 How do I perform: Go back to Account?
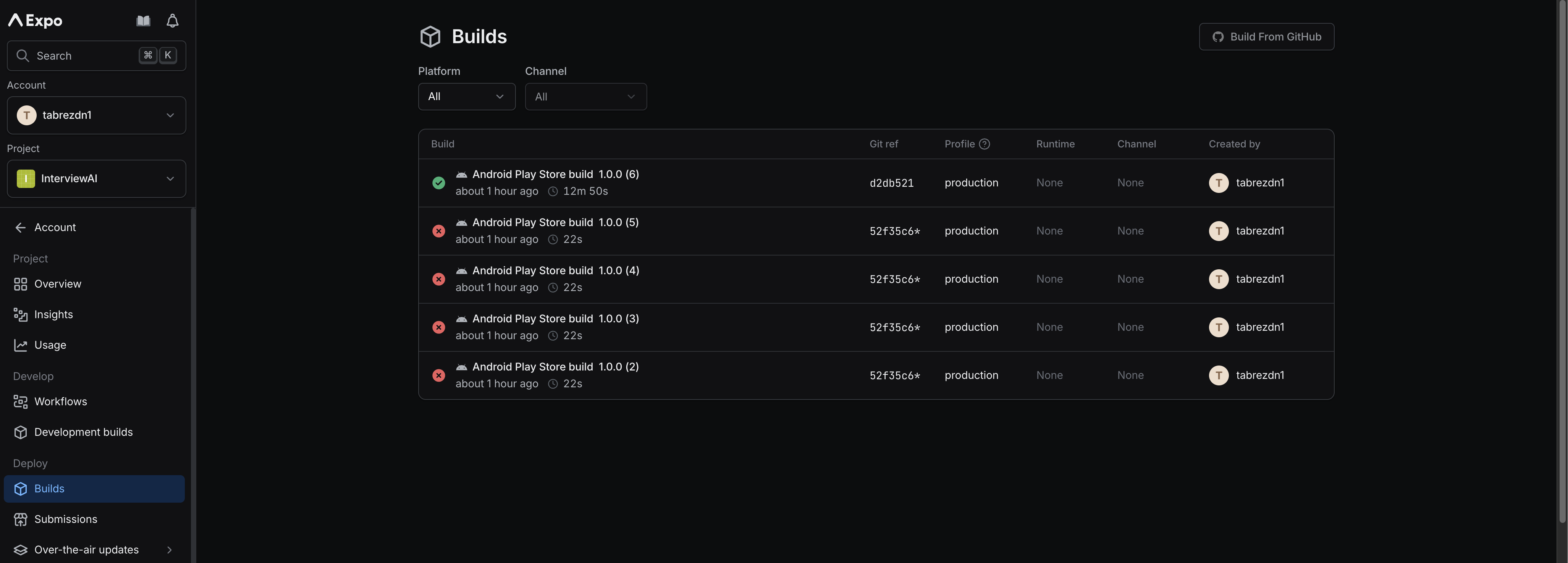pos(55,227)
